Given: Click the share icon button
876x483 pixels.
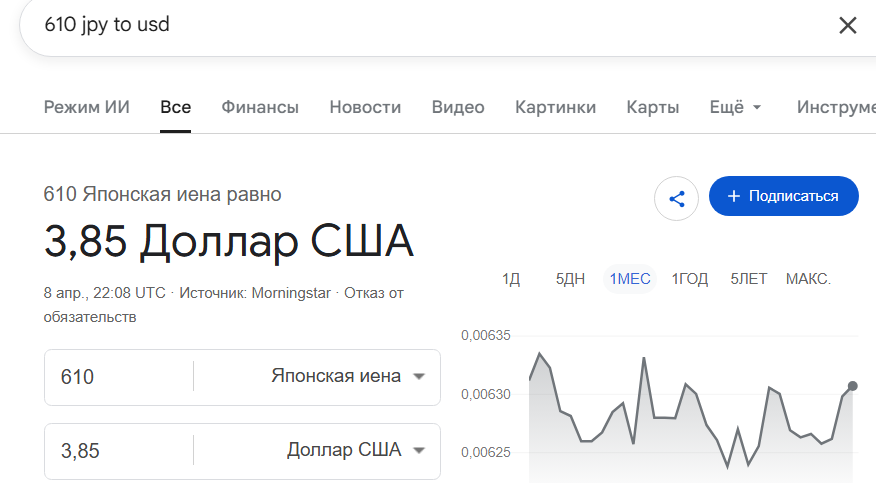Looking at the screenshot, I should click(677, 199).
